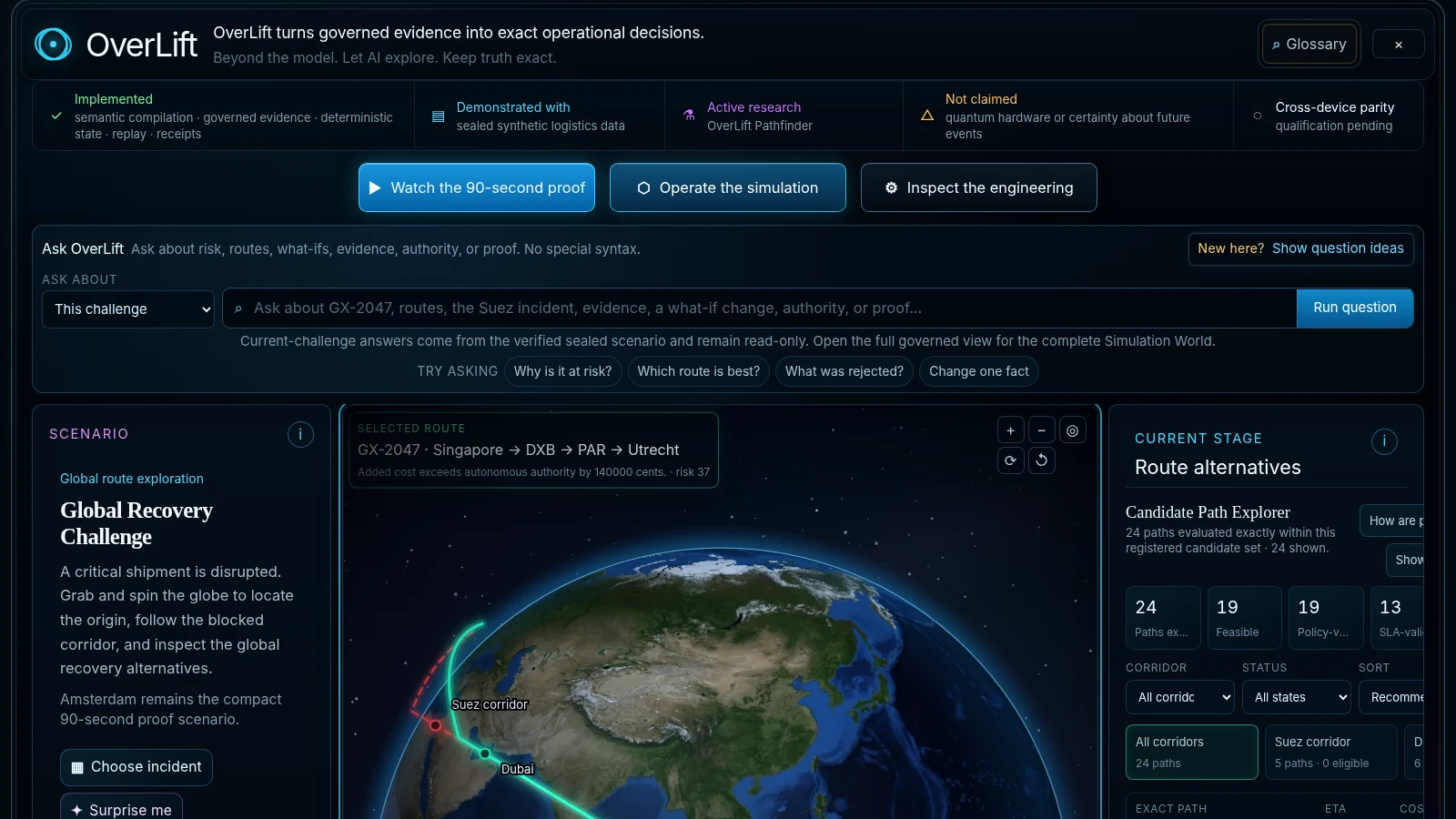Click the Demonstrated with data icon
Viewport: 1456px width, 819px height.
coord(438,116)
